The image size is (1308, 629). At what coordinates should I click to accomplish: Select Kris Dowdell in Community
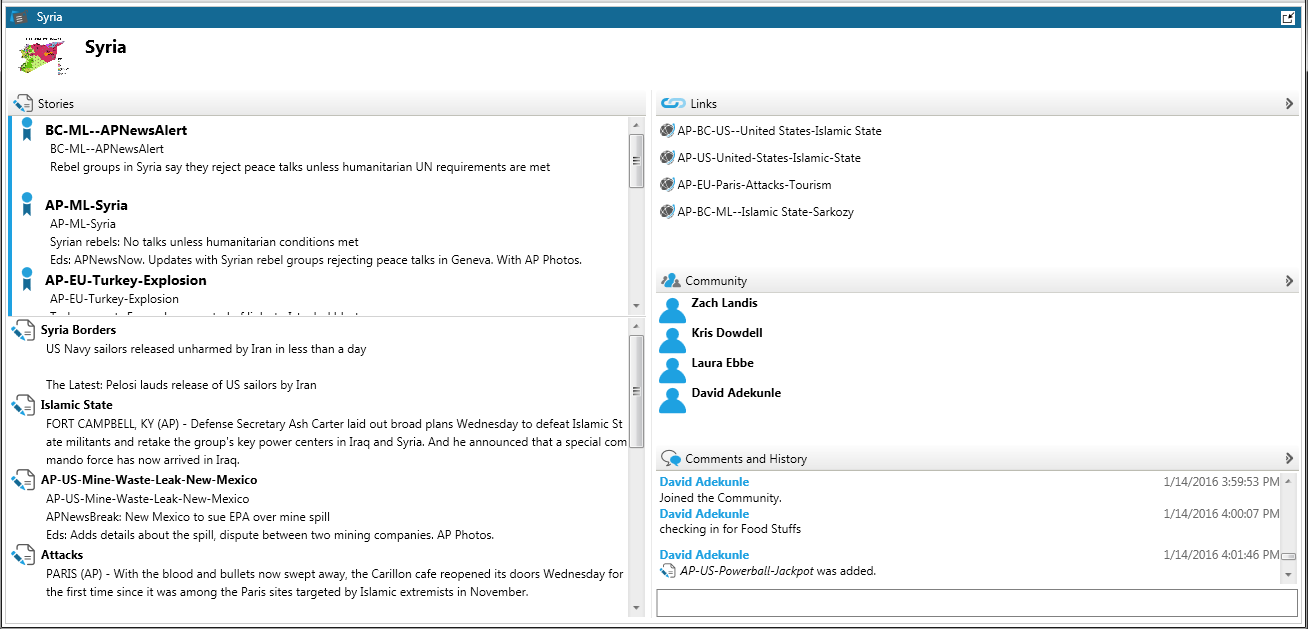pos(727,333)
